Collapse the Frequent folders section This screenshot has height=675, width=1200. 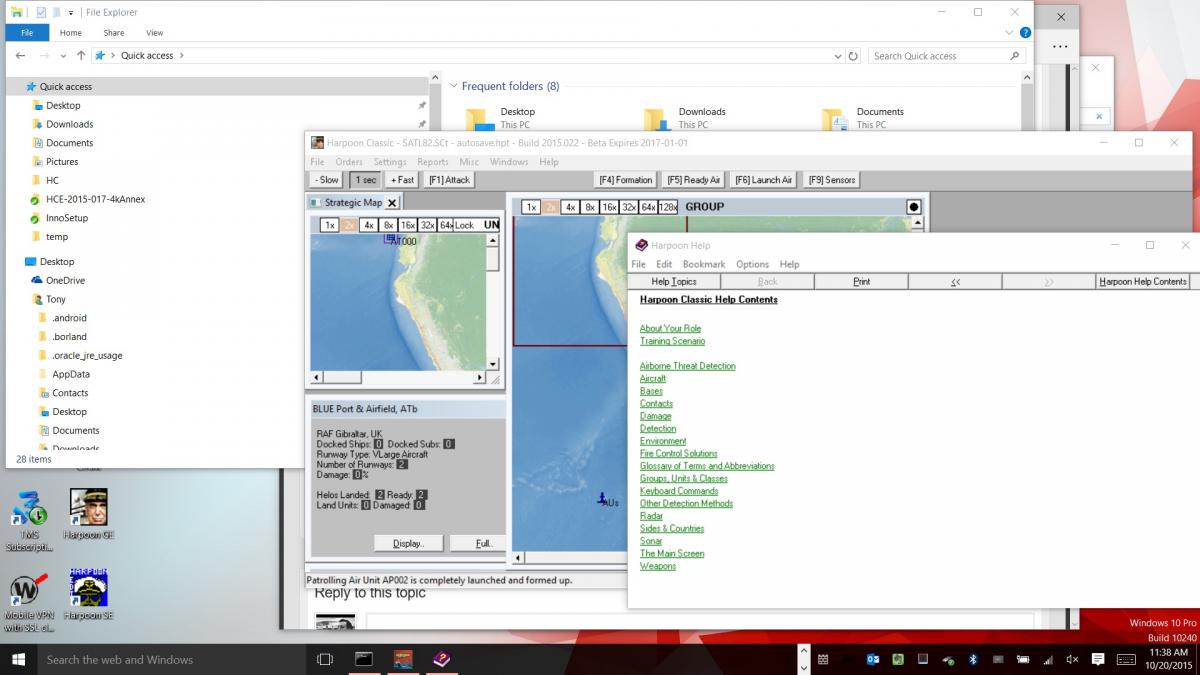pos(452,87)
